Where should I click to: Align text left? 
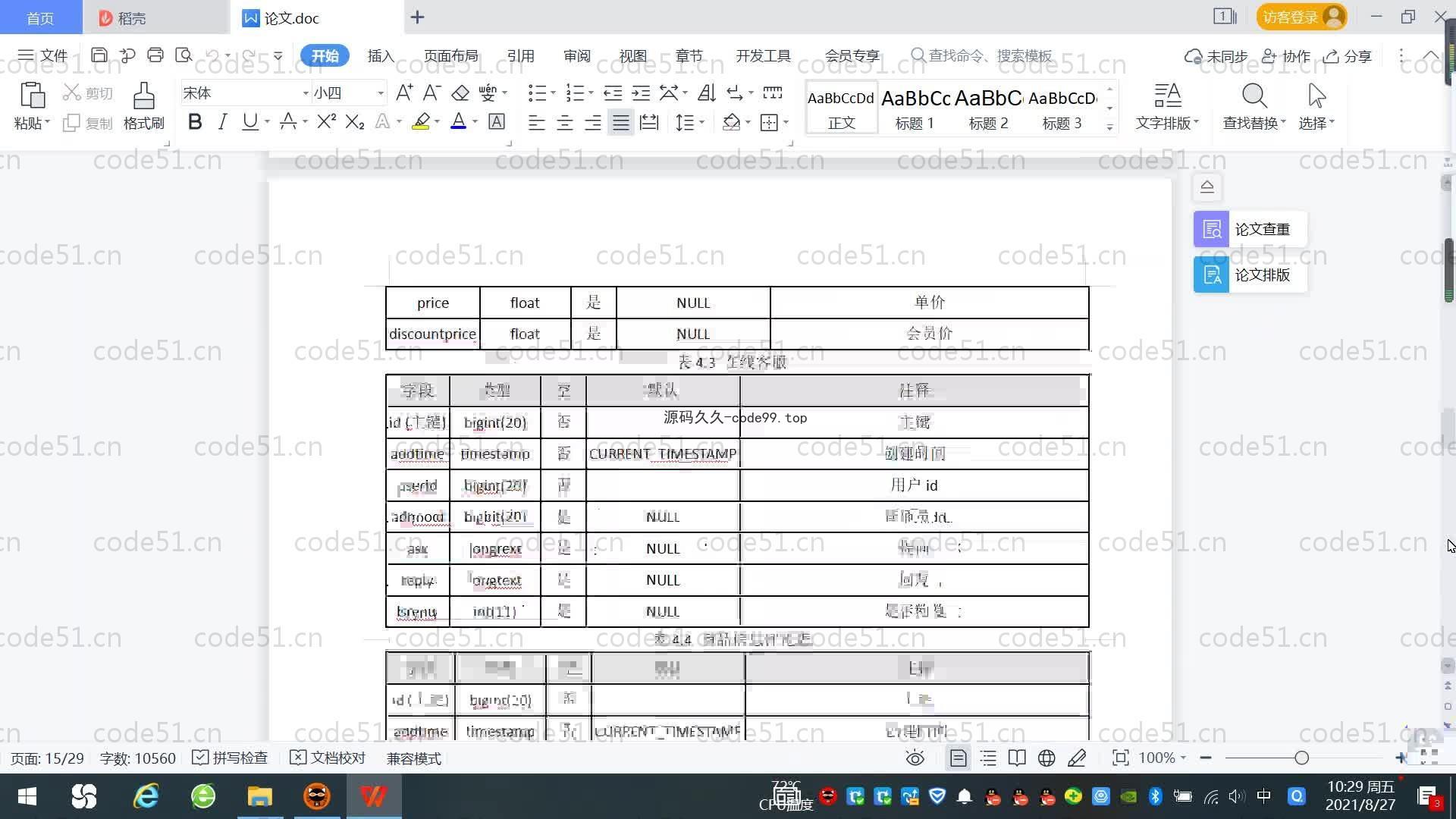[536, 122]
